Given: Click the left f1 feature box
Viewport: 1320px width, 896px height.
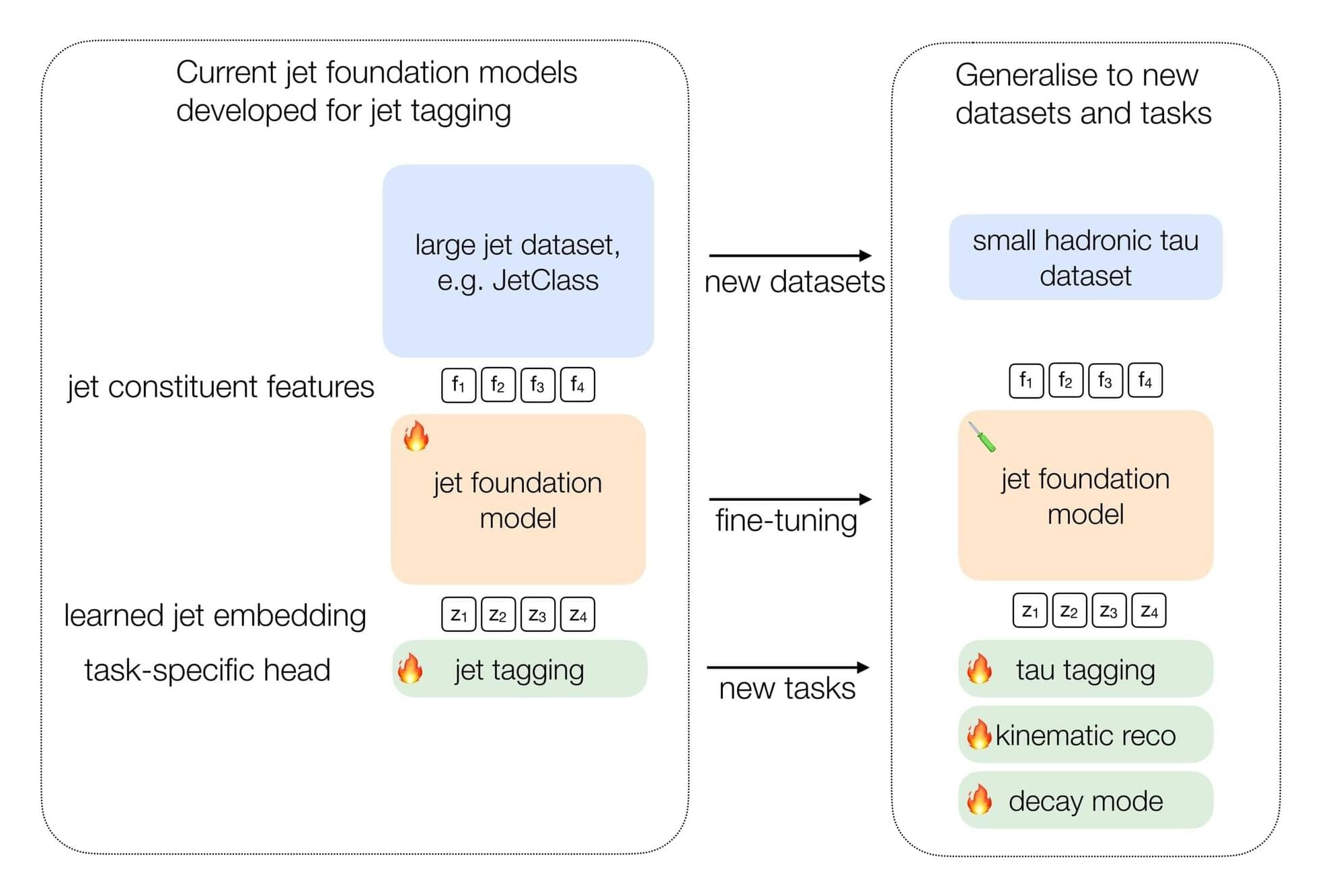Looking at the screenshot, I should [x=459, y=385].
